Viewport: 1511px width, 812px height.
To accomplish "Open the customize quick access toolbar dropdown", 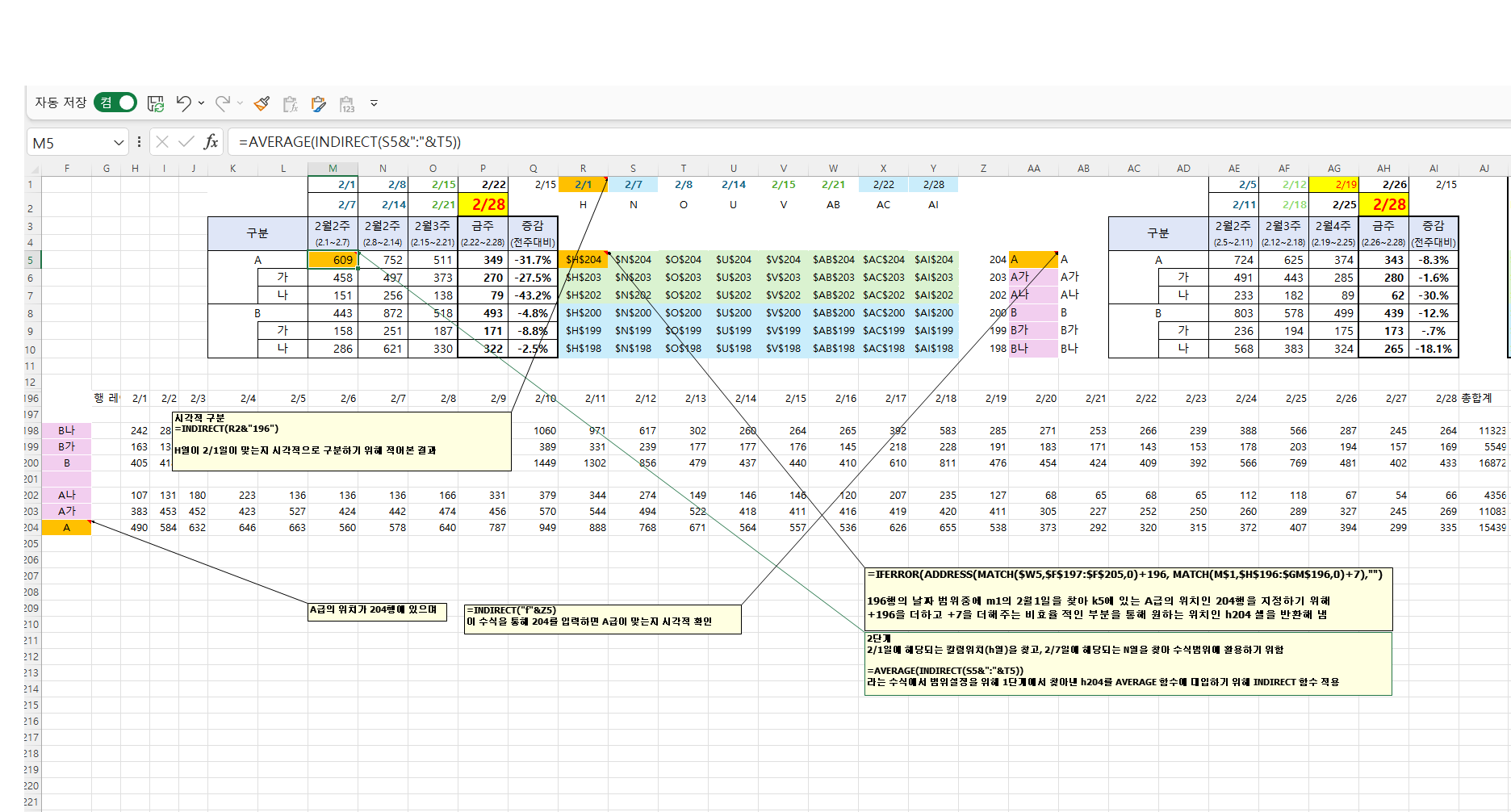I will (x=374, y=103).
